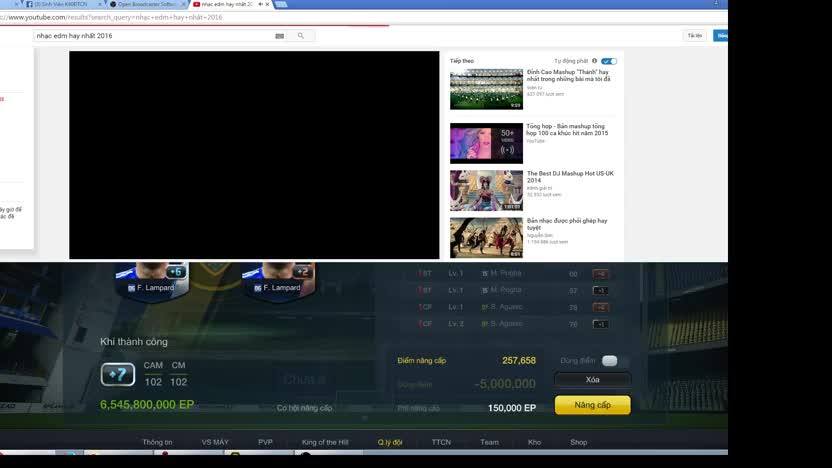The width and height of the screenshot is (832, 468).
Task: Click the +1 badge on second M. Pogba row
Action: tap(600, 291)
